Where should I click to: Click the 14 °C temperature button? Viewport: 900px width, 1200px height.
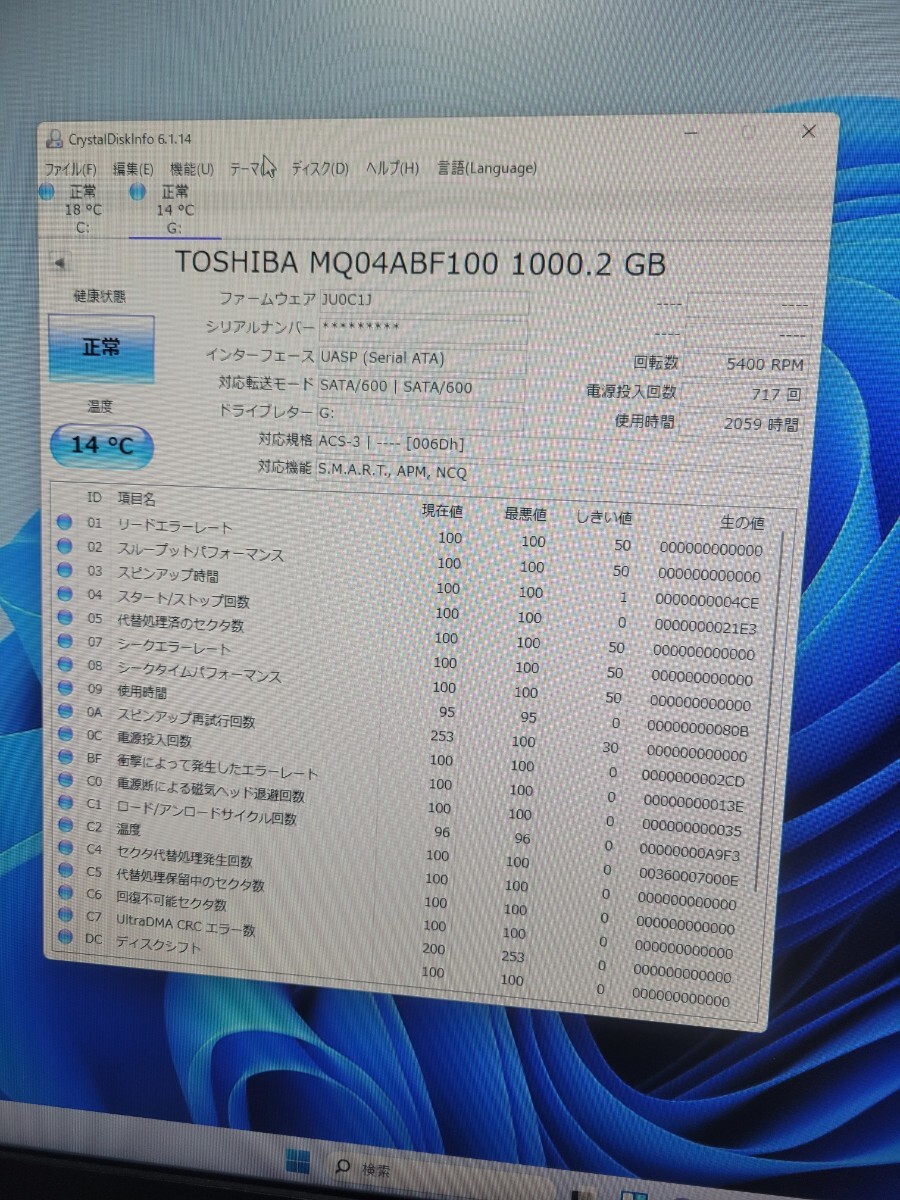tap(102, 446)
